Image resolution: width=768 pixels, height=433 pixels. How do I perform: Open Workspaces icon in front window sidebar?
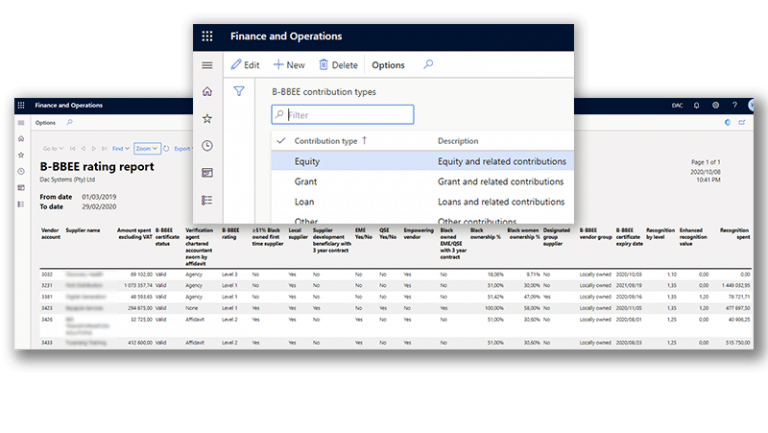pyautogui.click(x=207, y=172)
